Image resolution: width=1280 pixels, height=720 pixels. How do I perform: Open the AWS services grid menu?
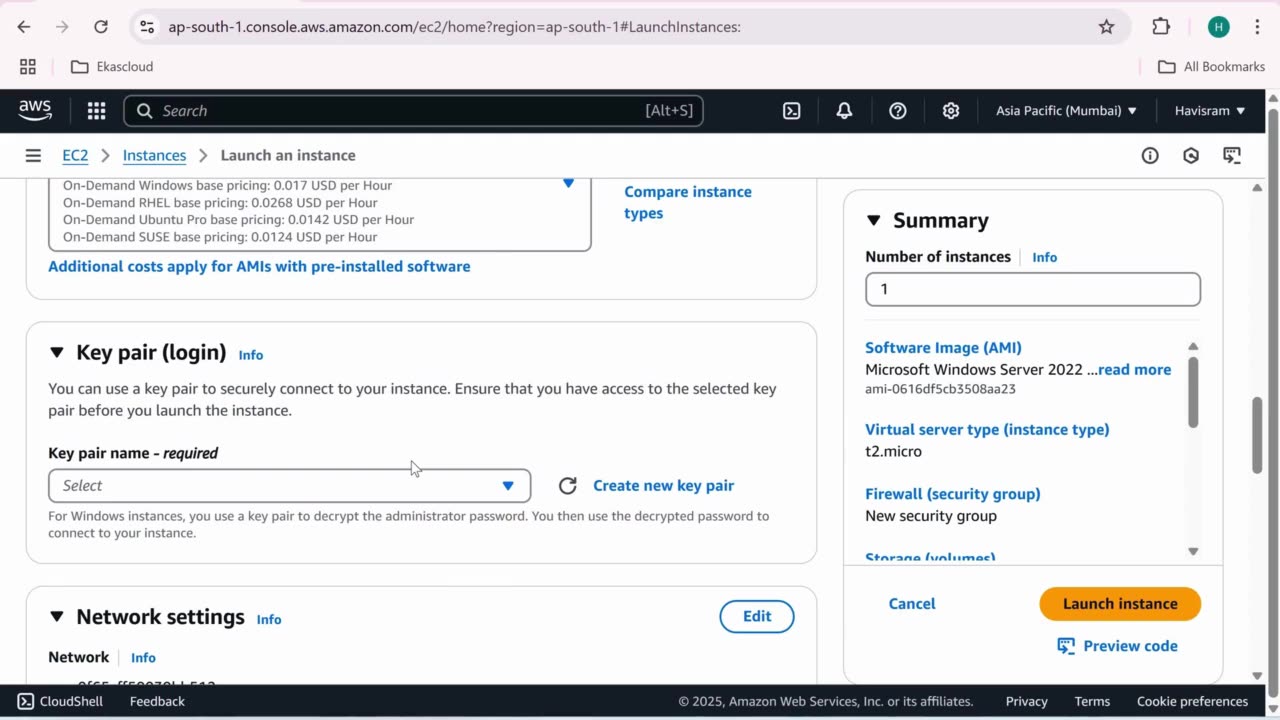pyautogui.click(x=96, y=111)
